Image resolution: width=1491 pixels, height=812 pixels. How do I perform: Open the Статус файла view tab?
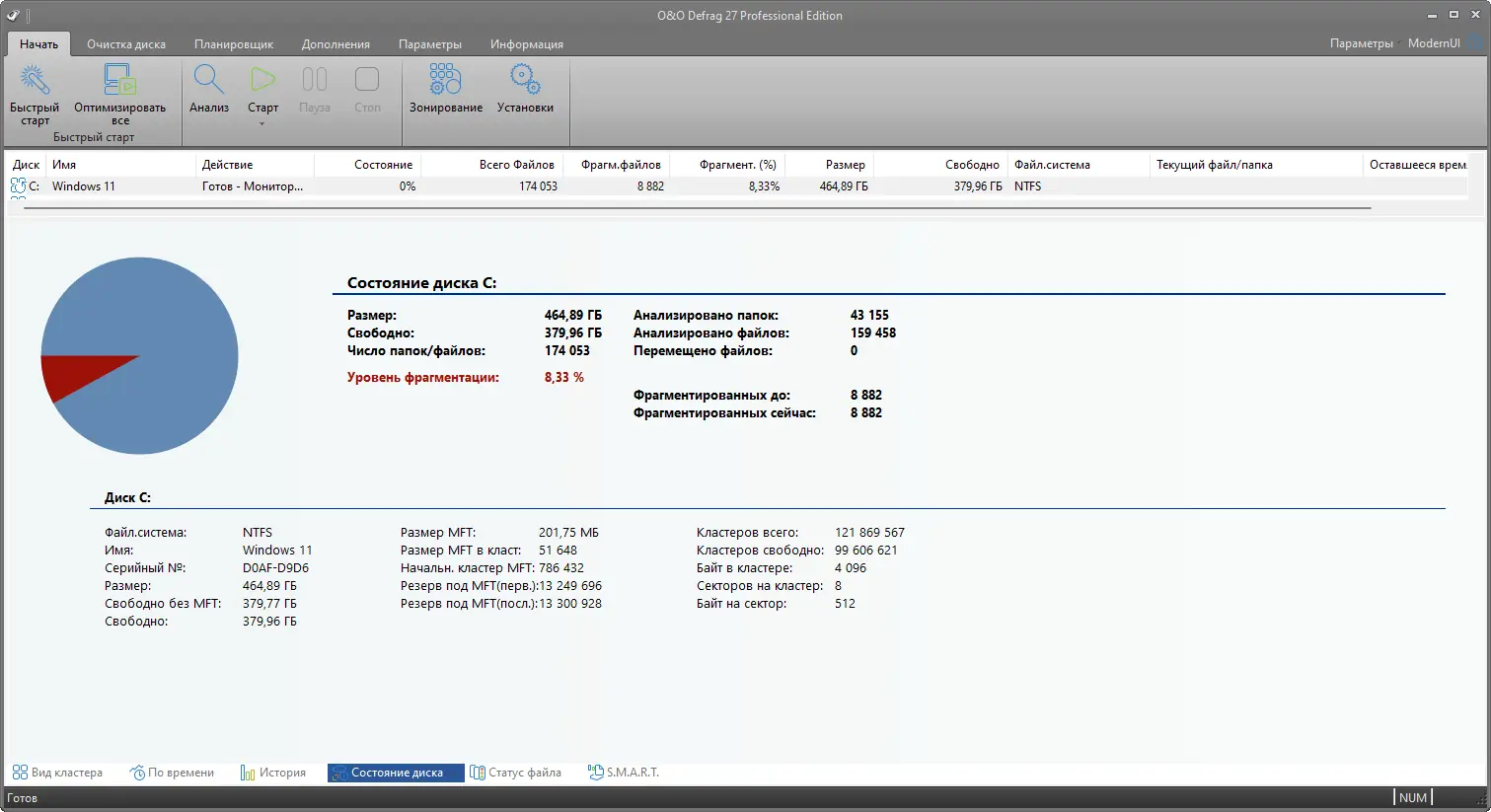pyautogui.click(x=515, y=773)
